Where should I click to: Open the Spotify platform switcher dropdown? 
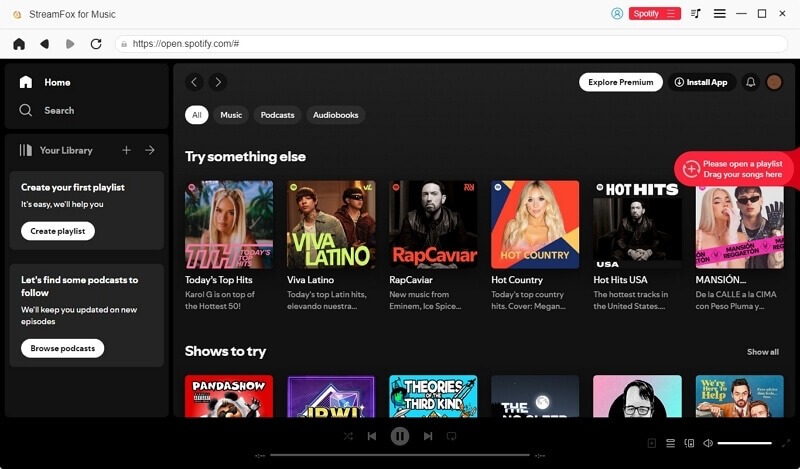pos(654,14)
